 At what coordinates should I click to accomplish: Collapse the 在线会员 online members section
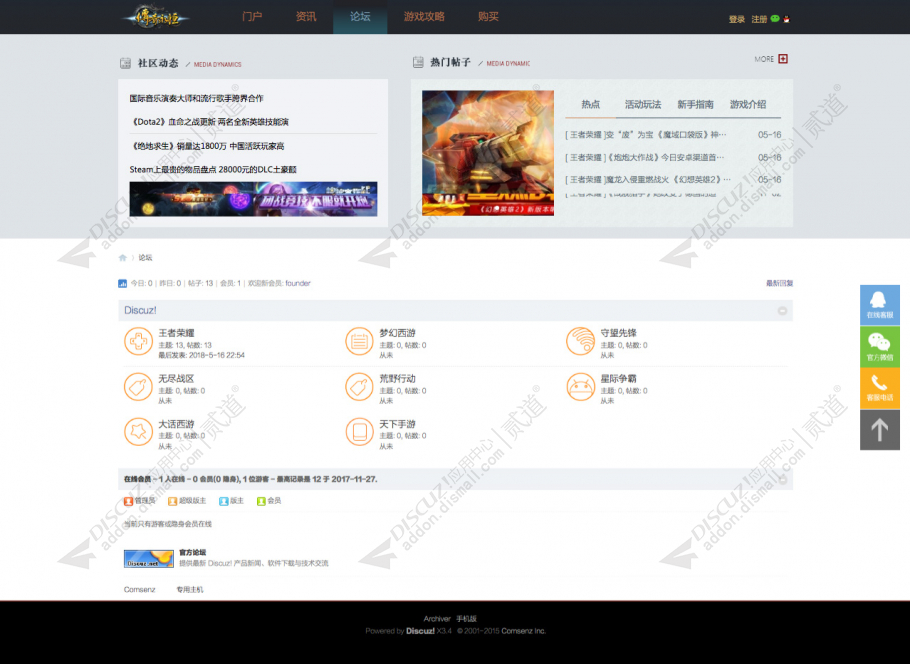point(782,479)
